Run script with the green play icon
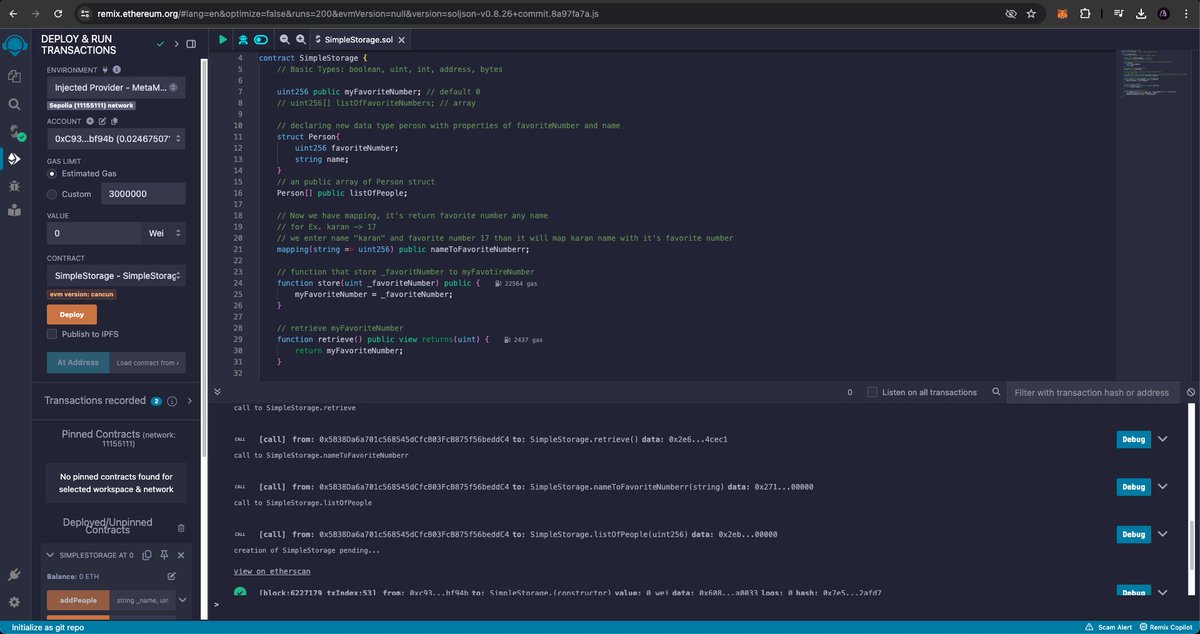Viewport: 1200px width, 634px height. pyautogui.click(x=223, y=39)
